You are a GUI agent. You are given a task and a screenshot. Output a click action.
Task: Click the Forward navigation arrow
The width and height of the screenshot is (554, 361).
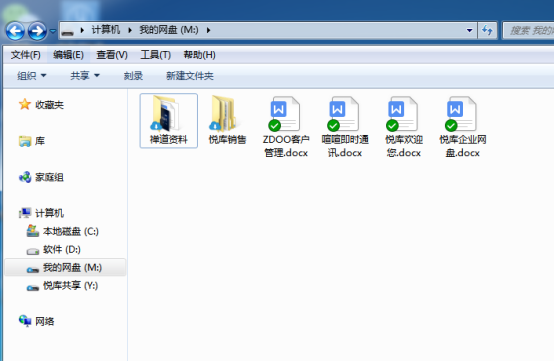pos(37,31)
